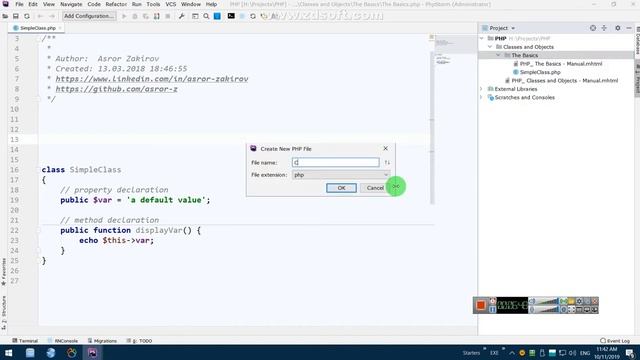
Task: Open the github.com/asror-z link
Action: pos(116,89)
